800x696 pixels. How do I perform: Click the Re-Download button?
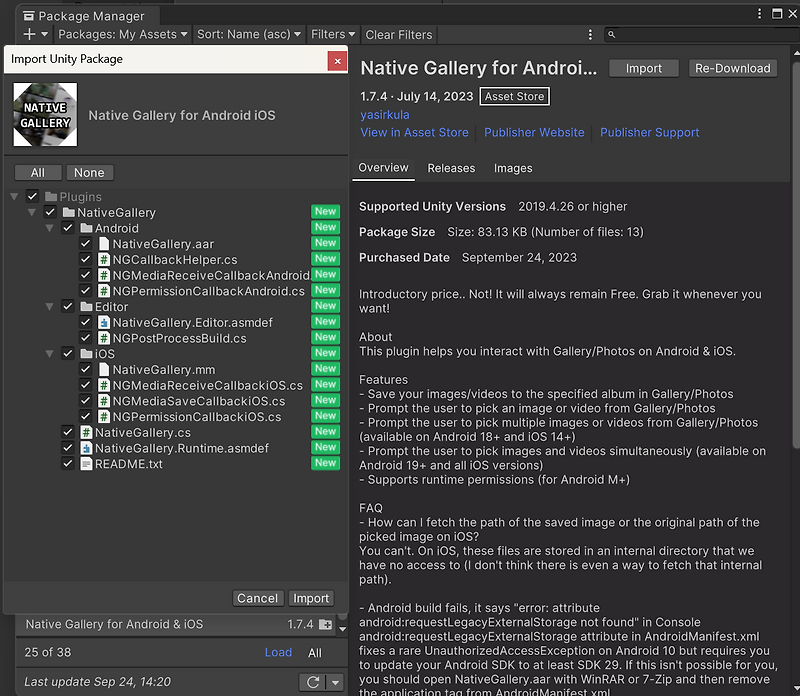point(733,68)
